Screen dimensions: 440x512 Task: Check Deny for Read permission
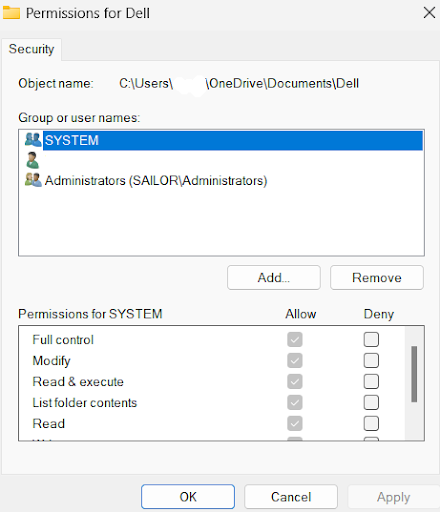point(371,423)
